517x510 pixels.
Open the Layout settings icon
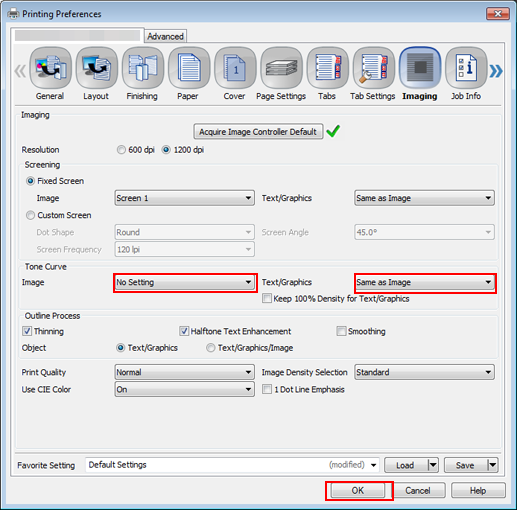(97, 68)
